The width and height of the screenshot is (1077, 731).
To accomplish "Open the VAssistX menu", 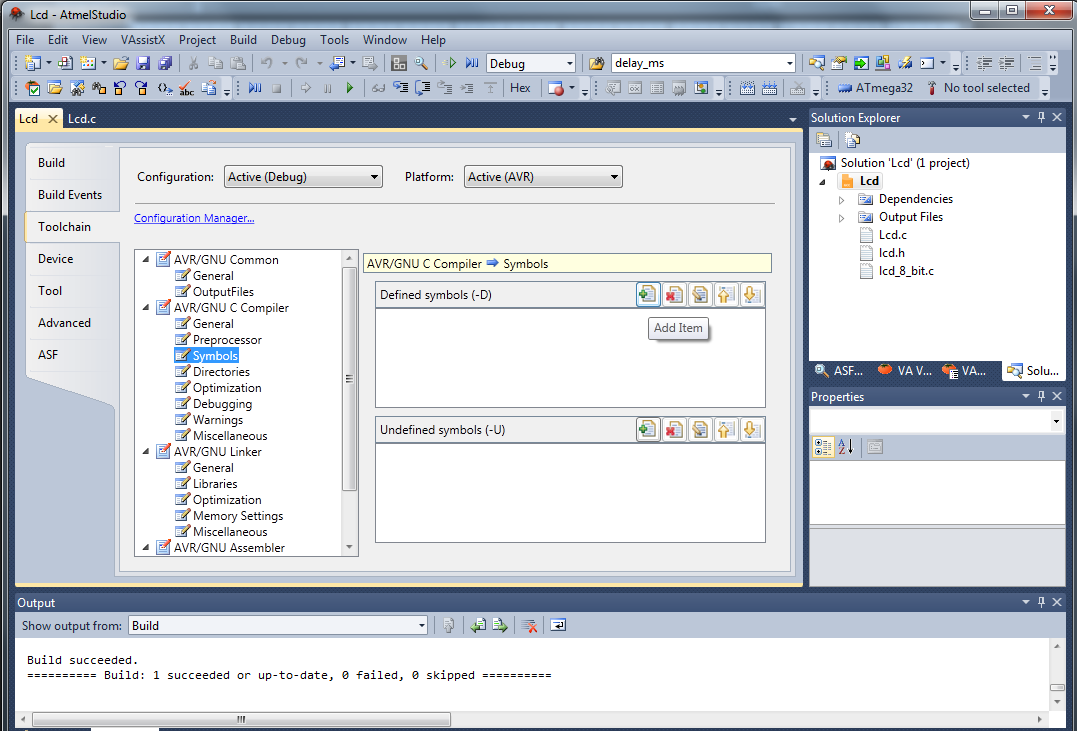I will click(x=143, y=40).
